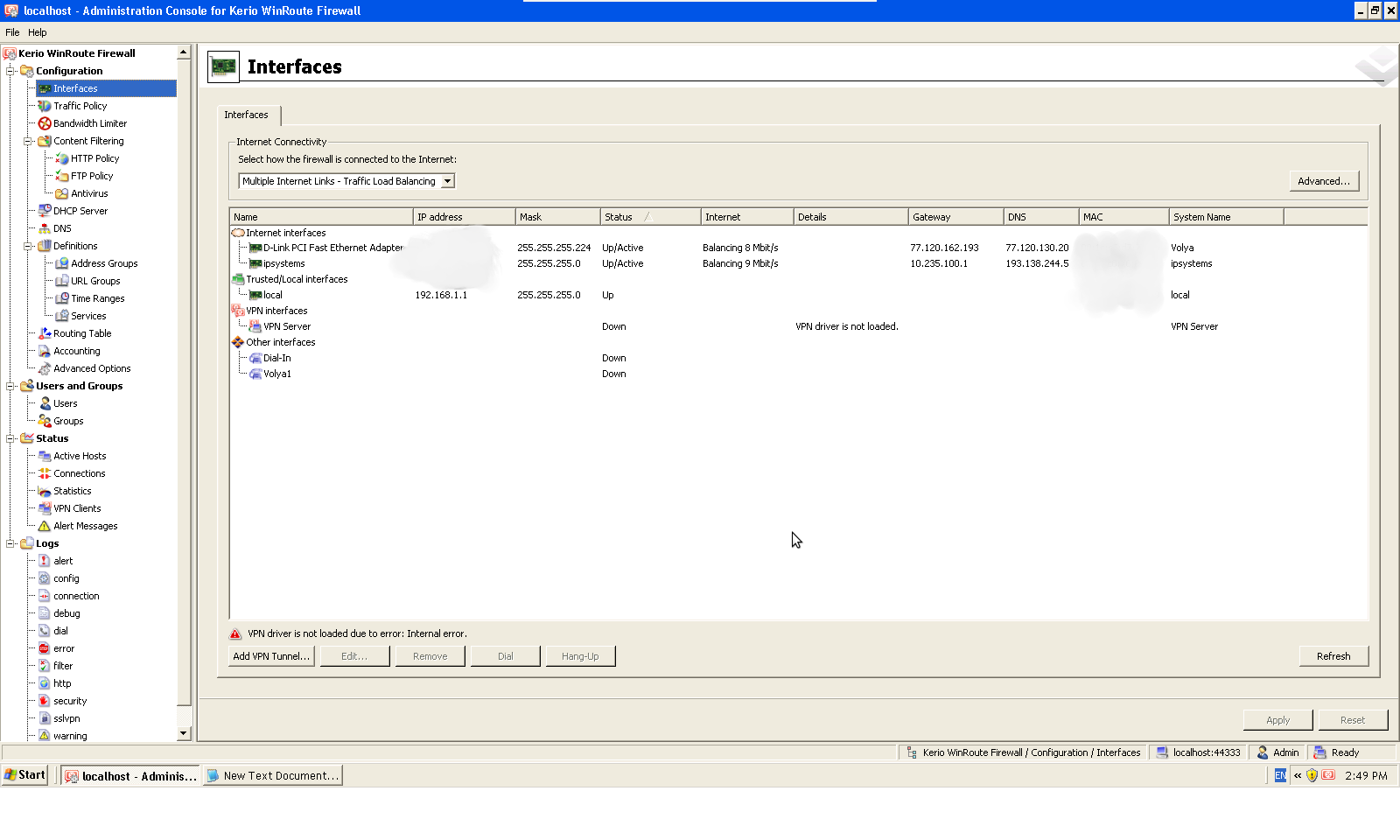Click the Apply button

point(1278,720)
